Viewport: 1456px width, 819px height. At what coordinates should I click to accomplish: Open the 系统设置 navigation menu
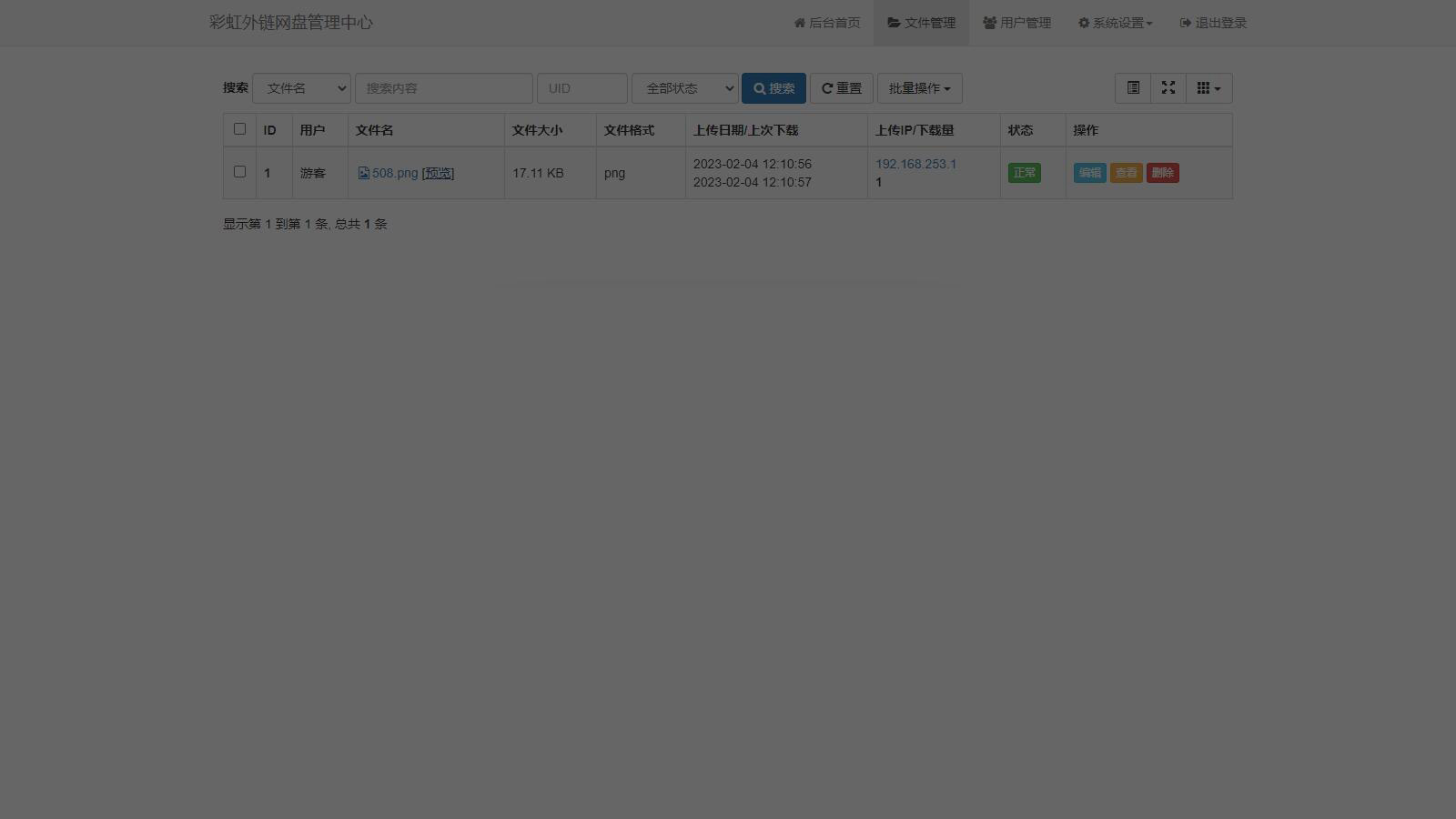click(x=1115, y=23)
